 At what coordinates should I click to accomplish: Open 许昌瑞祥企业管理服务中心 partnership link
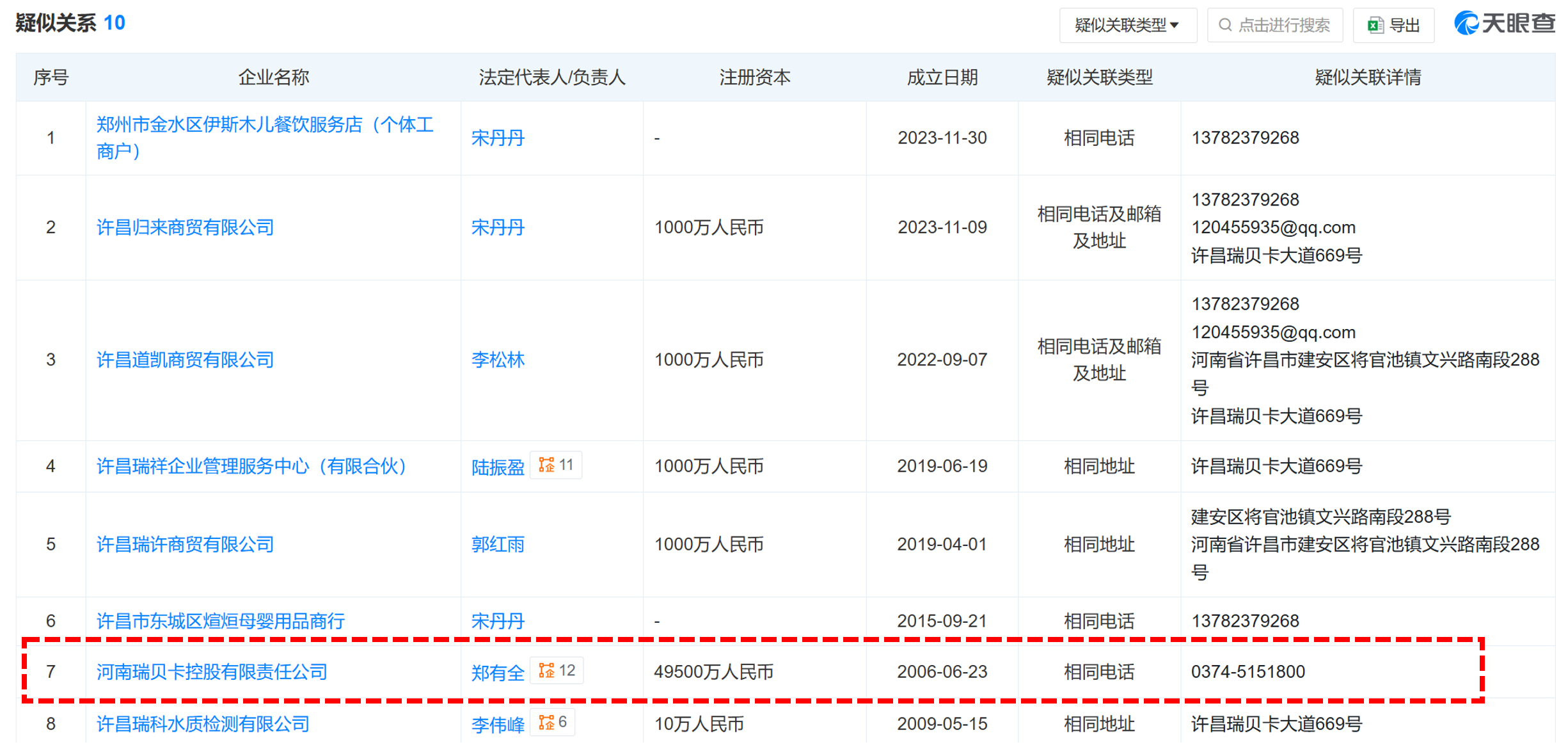[x=251, y=466]
